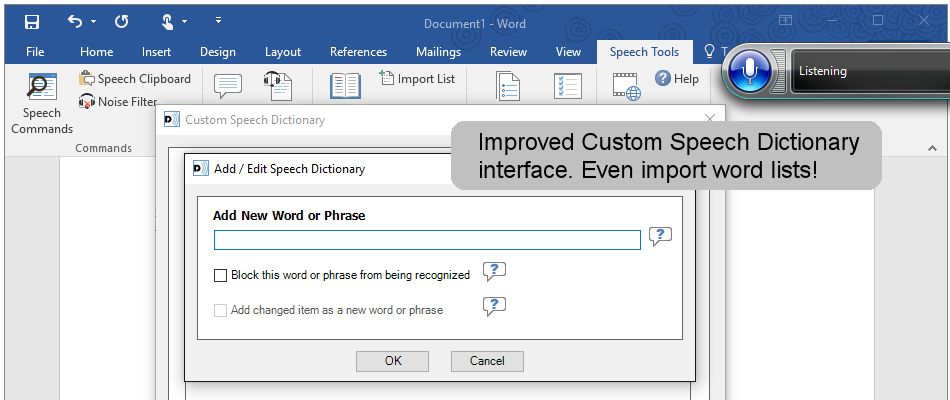Collapse the ribbon with the chevron
Screen dimensions: 950x400
pyautogui.click(x=932, y=148)
